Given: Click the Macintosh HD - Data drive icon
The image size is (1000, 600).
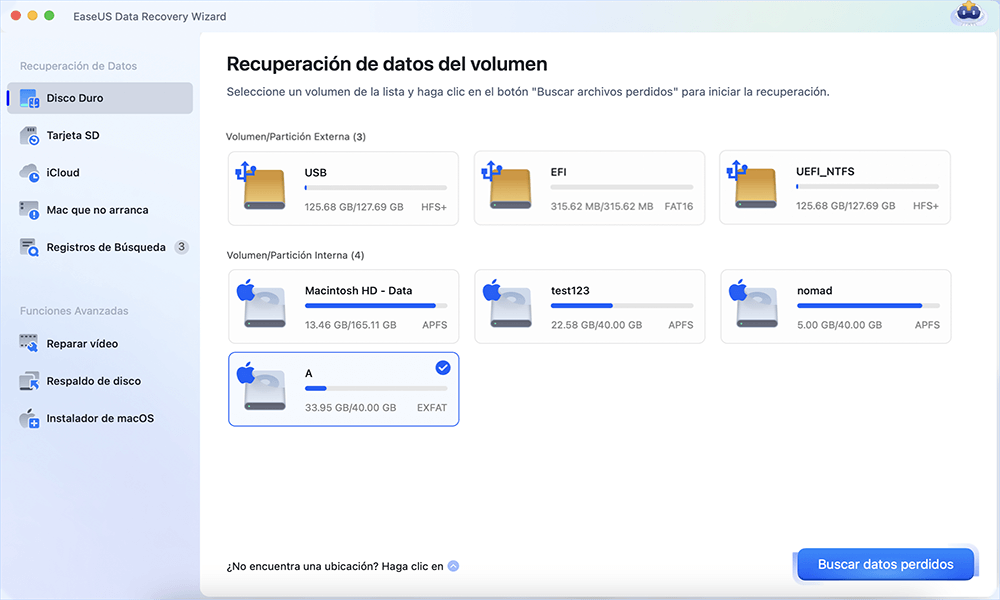Looking at the screenshot, I should tap(262, 304).
